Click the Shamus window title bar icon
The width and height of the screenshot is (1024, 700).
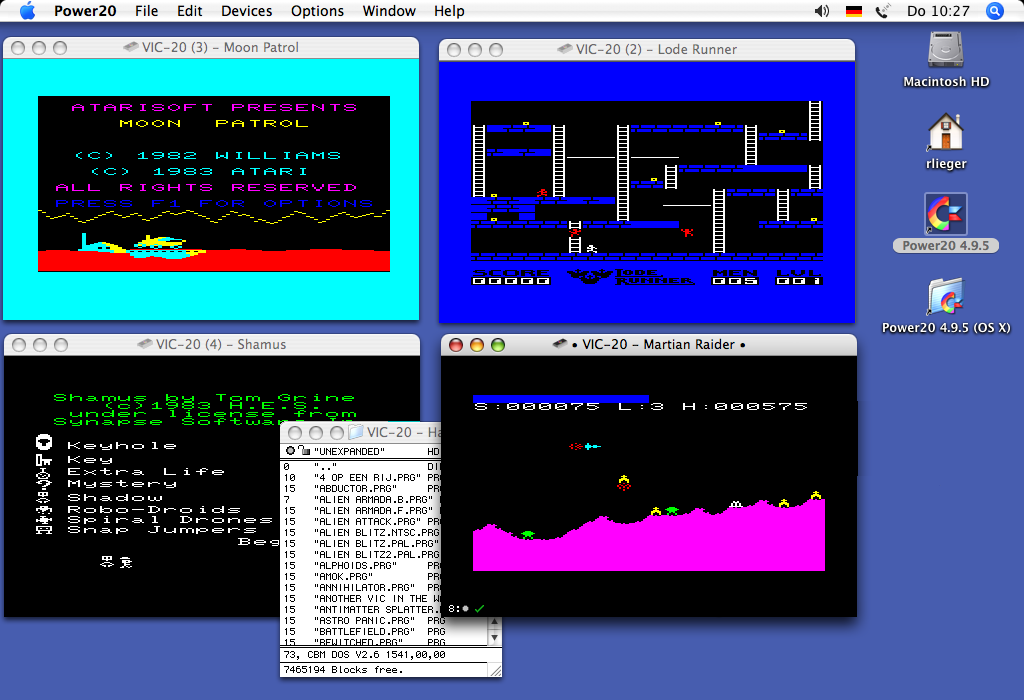click(145, 344)
